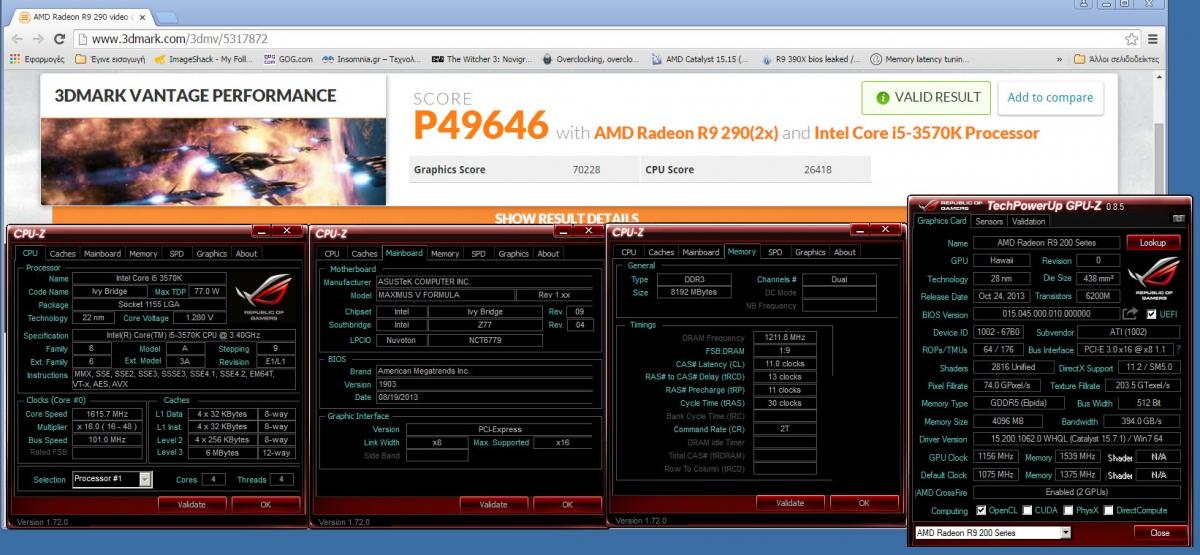Click the GPU-Z Lookup button

tap(1153, 243)
